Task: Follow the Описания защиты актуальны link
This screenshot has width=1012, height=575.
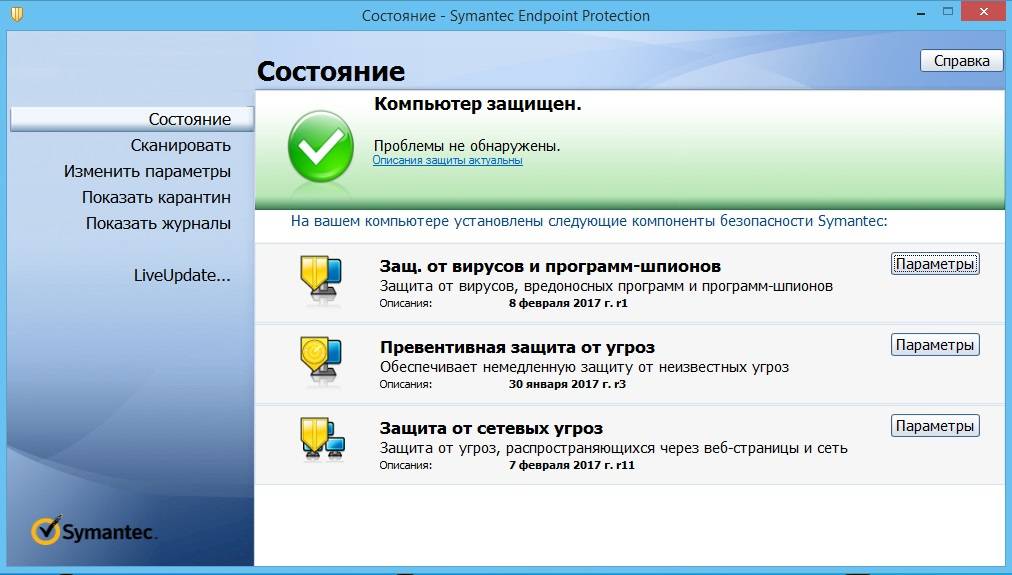Action: tap(447, 160)
